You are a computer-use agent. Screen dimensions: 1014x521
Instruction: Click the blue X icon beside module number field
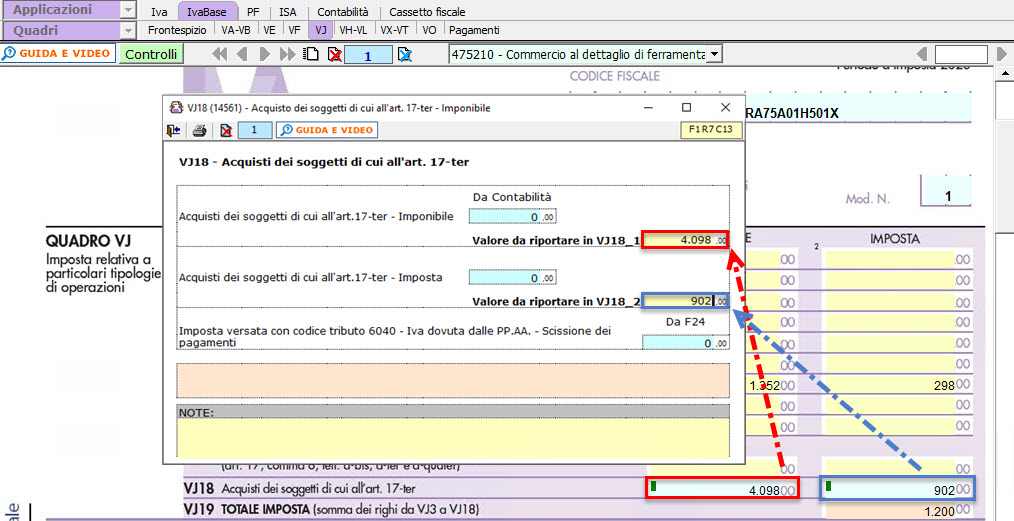404,54
